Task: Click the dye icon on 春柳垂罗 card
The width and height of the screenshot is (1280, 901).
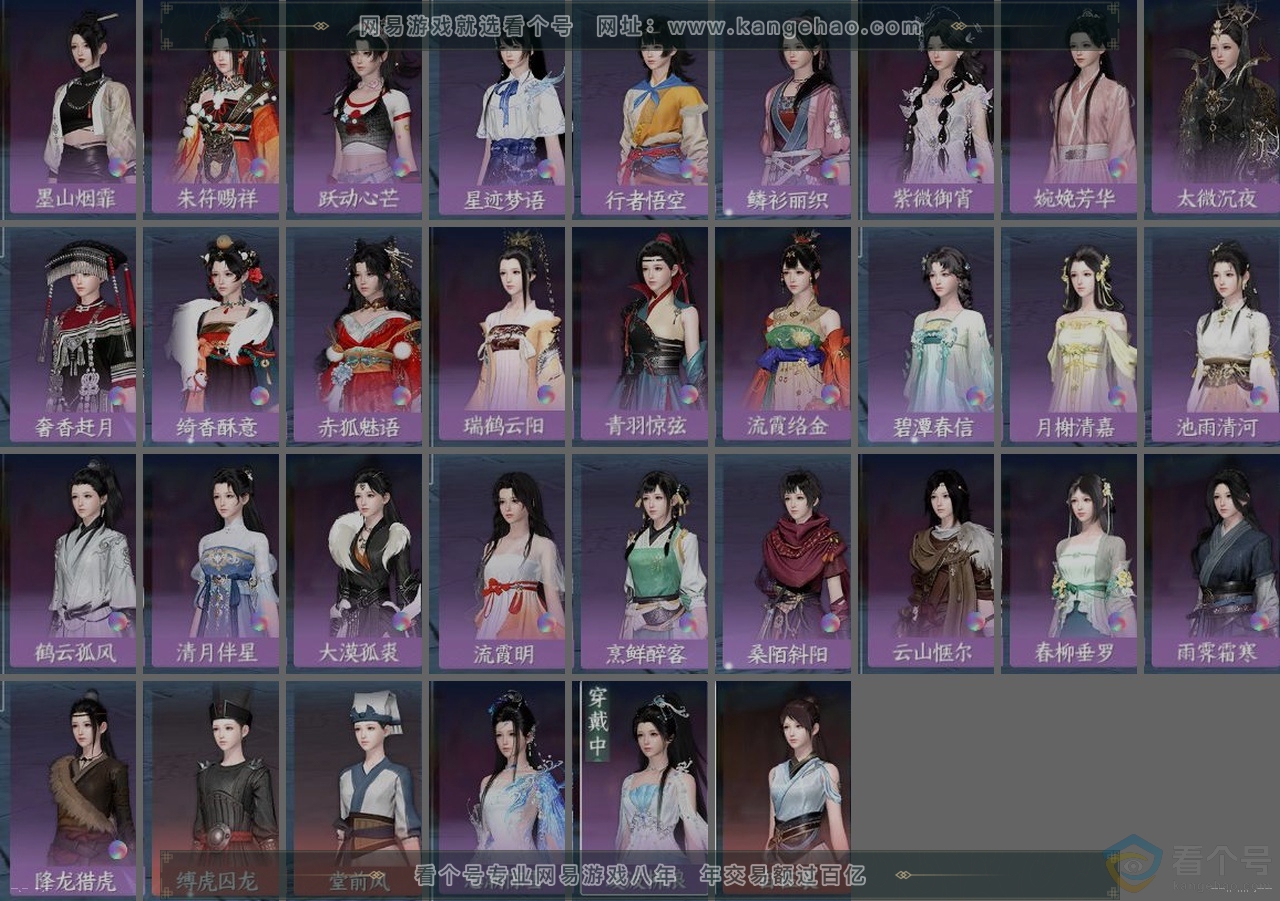Action: coord(1117,622)
